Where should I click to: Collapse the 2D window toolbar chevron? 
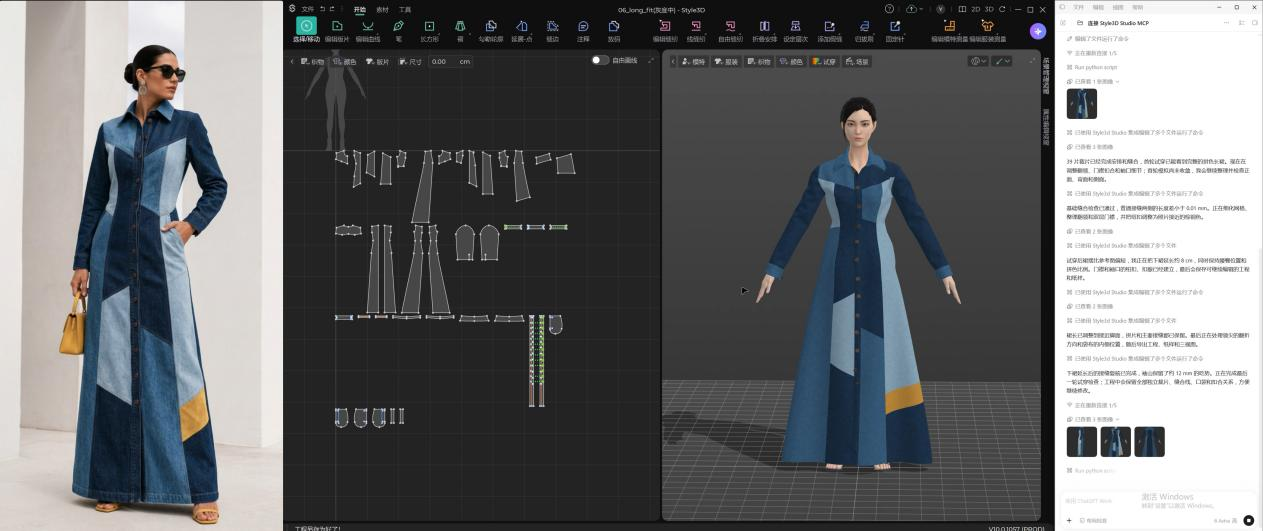coord(292,61)
